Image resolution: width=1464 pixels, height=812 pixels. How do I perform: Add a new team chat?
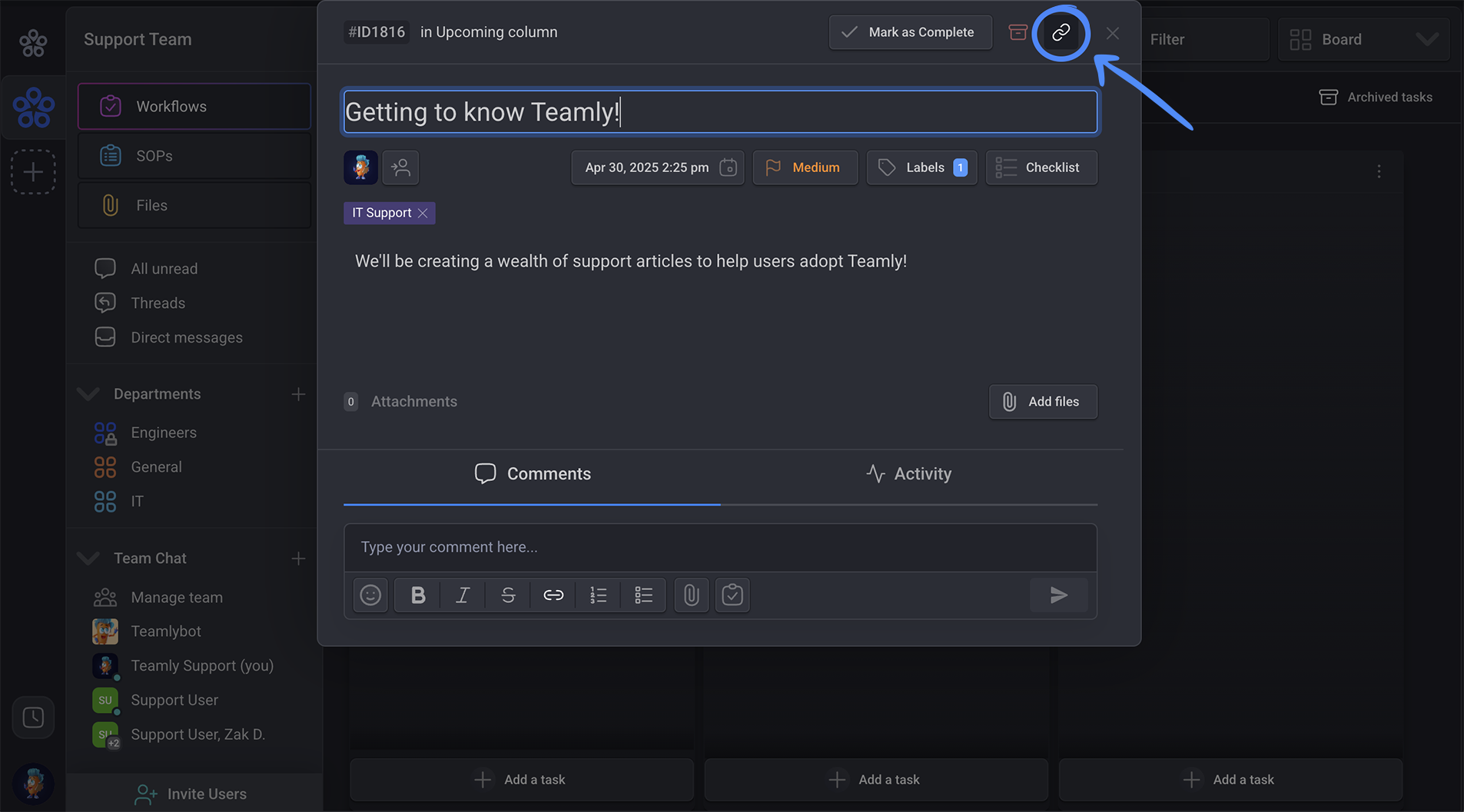[x=298, y=558]
